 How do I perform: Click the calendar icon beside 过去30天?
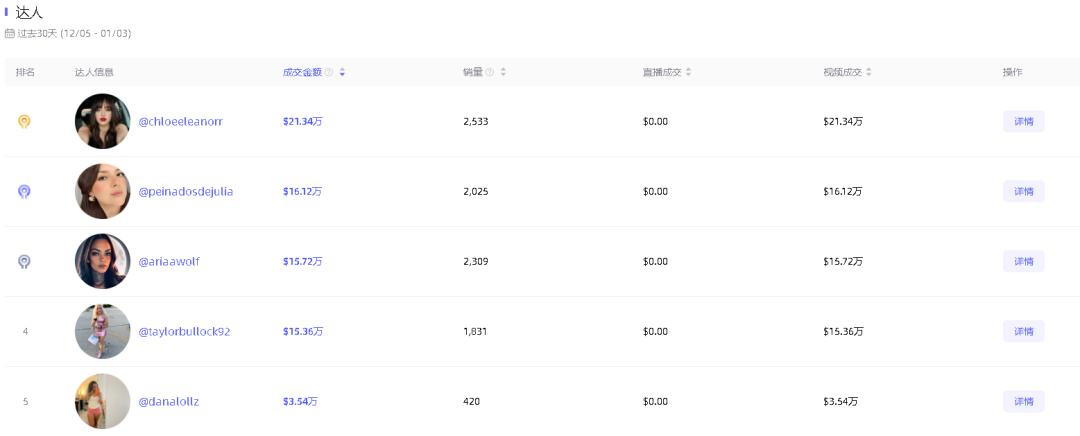pyautogui.click(x=10, y=34)
